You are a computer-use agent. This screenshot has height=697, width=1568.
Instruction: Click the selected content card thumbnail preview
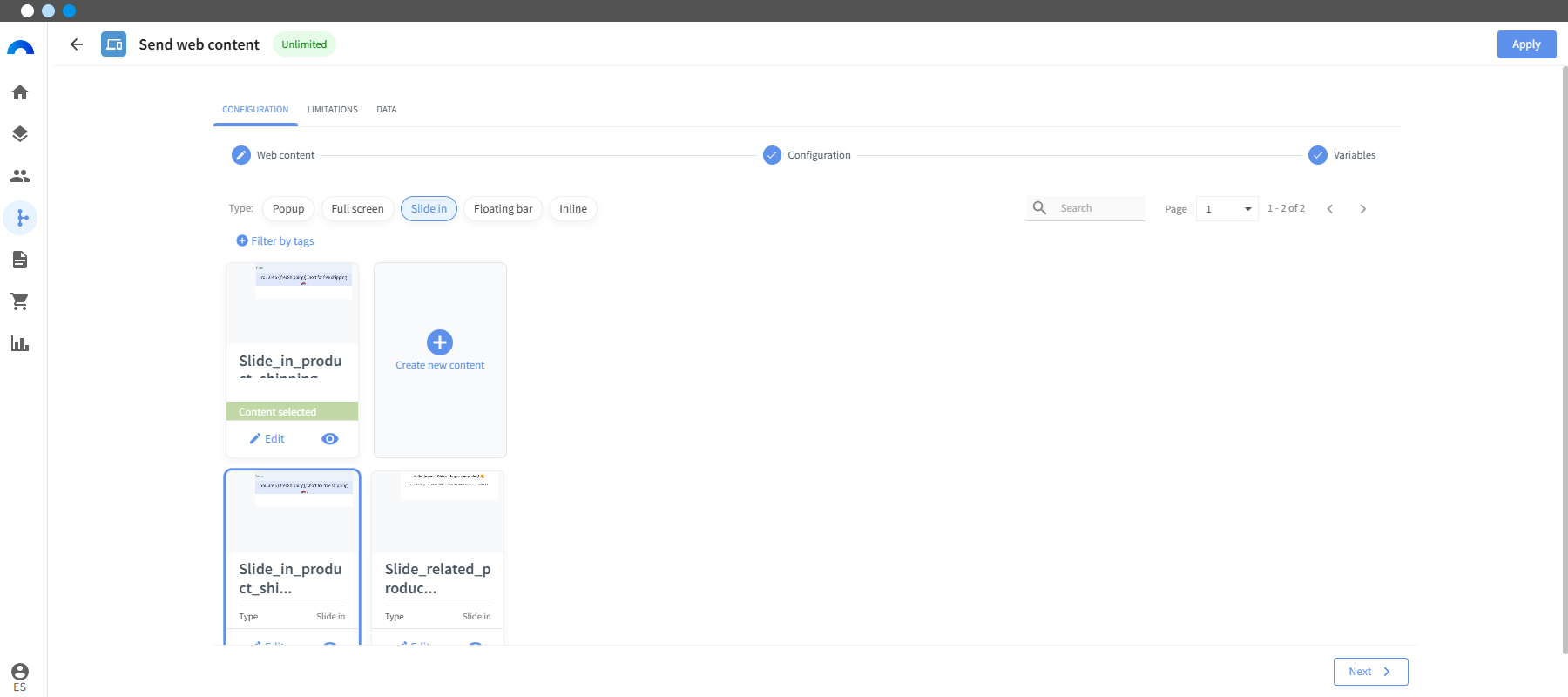tap(293, 304)
